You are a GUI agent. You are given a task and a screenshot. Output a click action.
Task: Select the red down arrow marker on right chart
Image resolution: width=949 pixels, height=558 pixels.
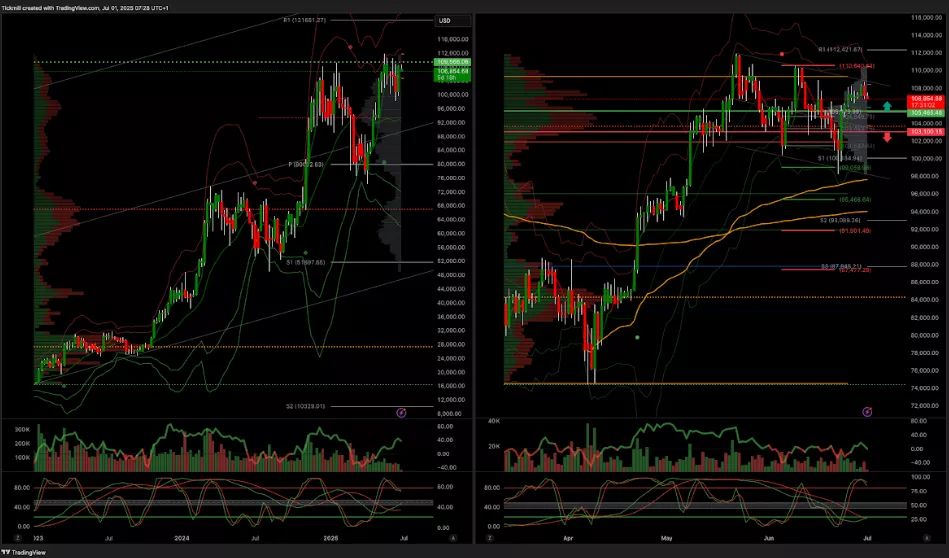[886, 137]
